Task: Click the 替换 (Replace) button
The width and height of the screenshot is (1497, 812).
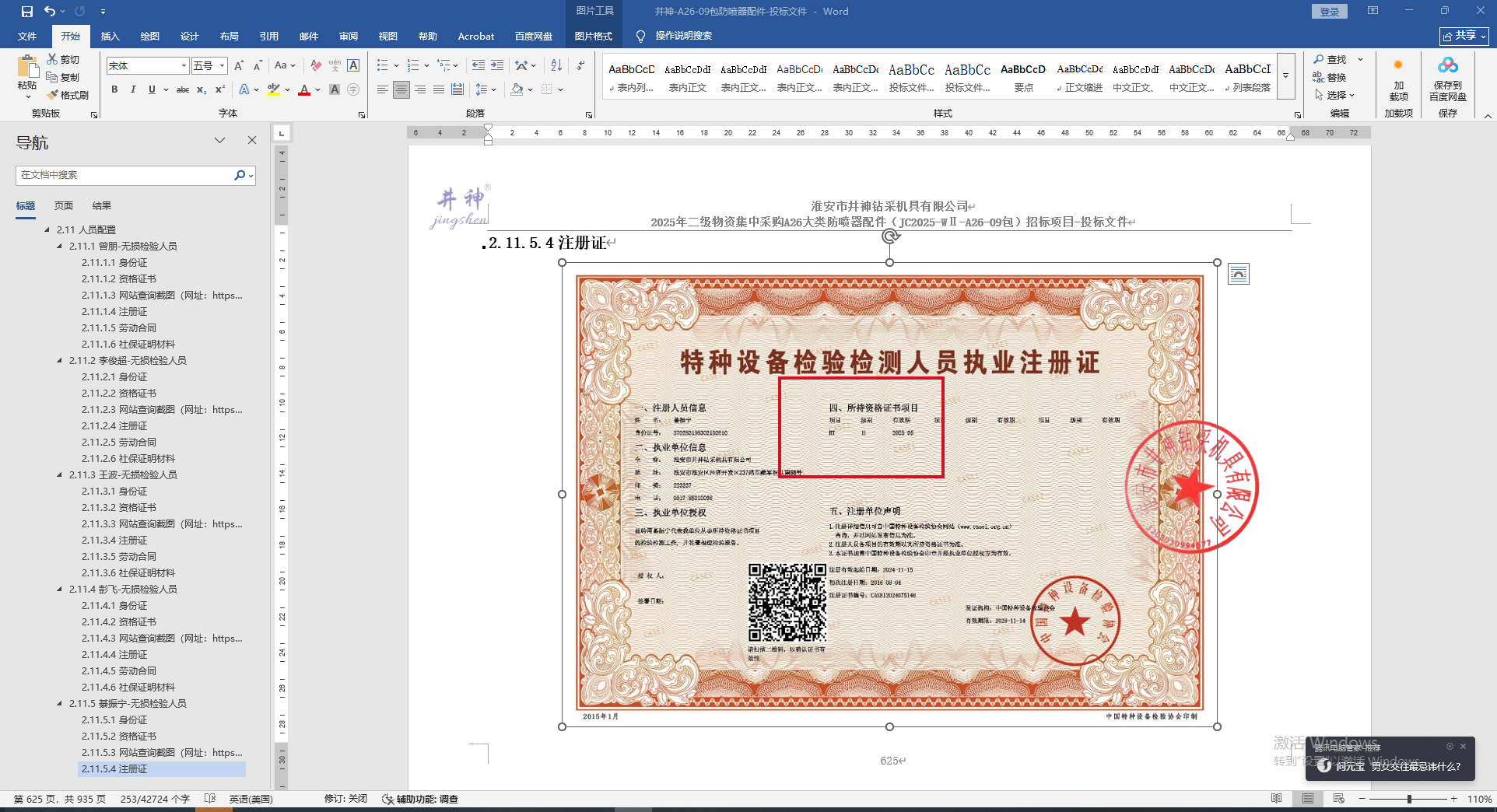Action: pos(1330,77)
